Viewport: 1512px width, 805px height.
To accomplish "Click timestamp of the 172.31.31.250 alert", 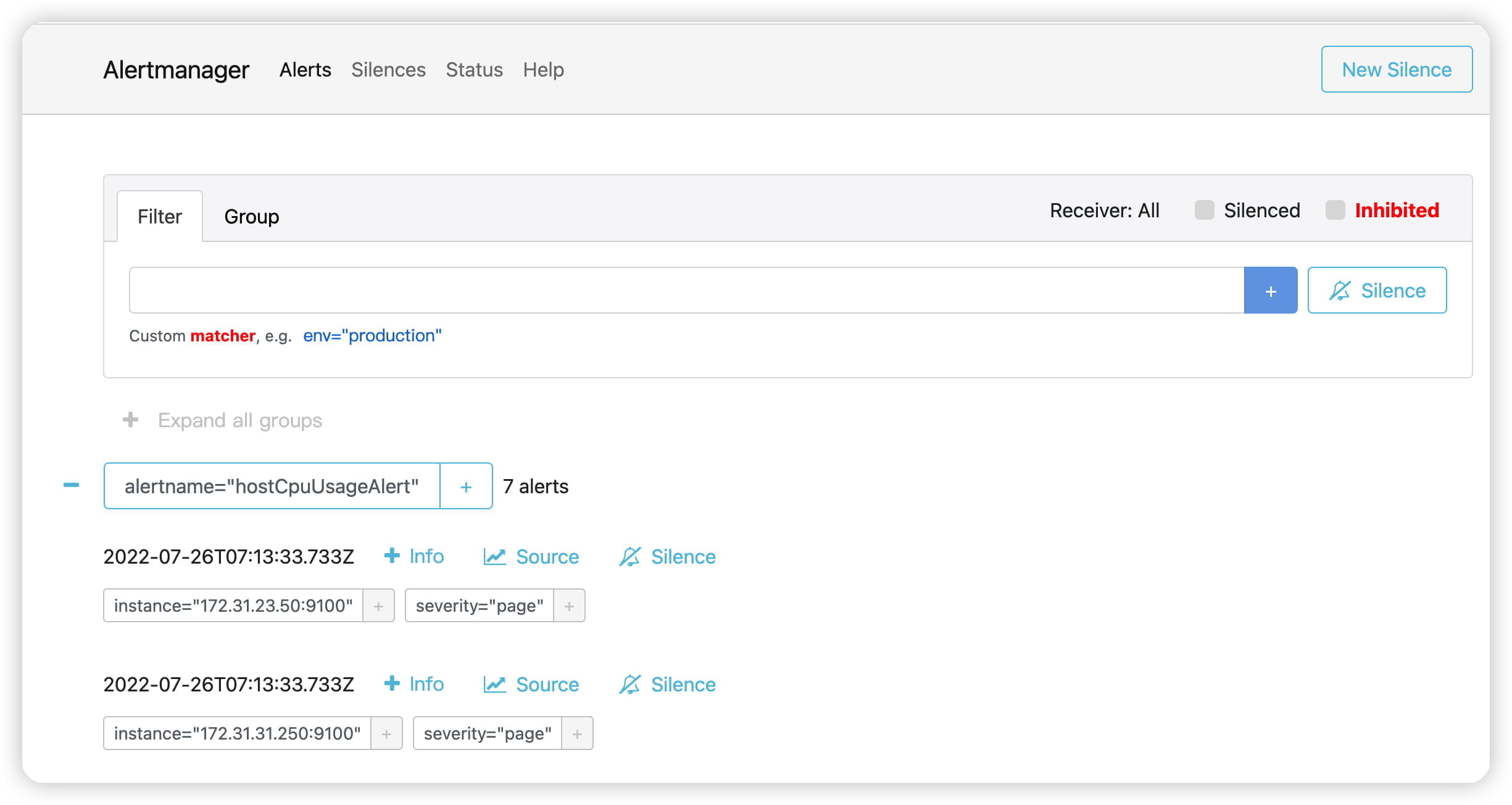I will 229,685.
